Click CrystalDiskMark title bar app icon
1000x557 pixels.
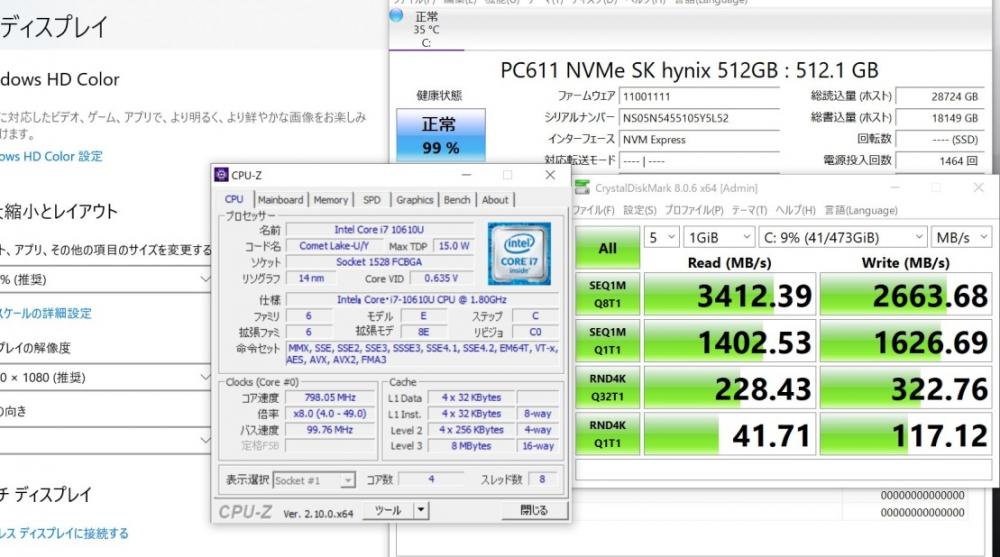[582, 188]
